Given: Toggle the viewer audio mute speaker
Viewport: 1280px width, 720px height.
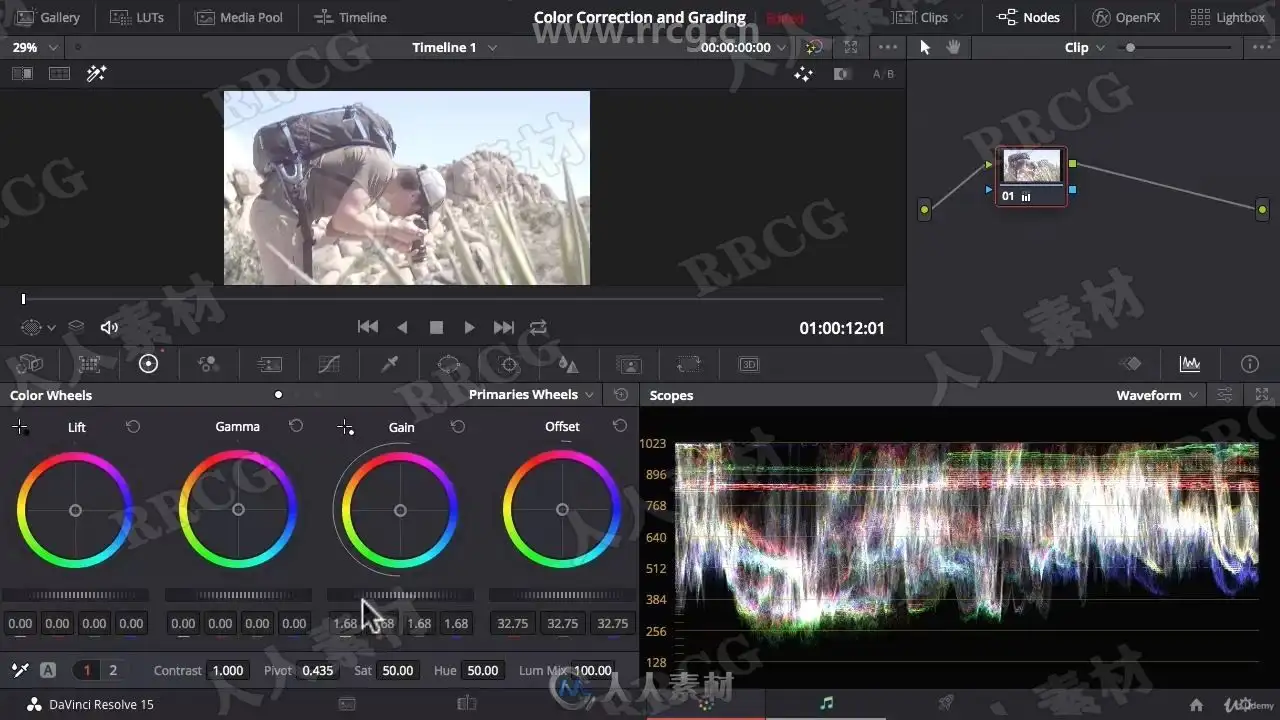Looking at the screenshot, I should pos(109,327).
